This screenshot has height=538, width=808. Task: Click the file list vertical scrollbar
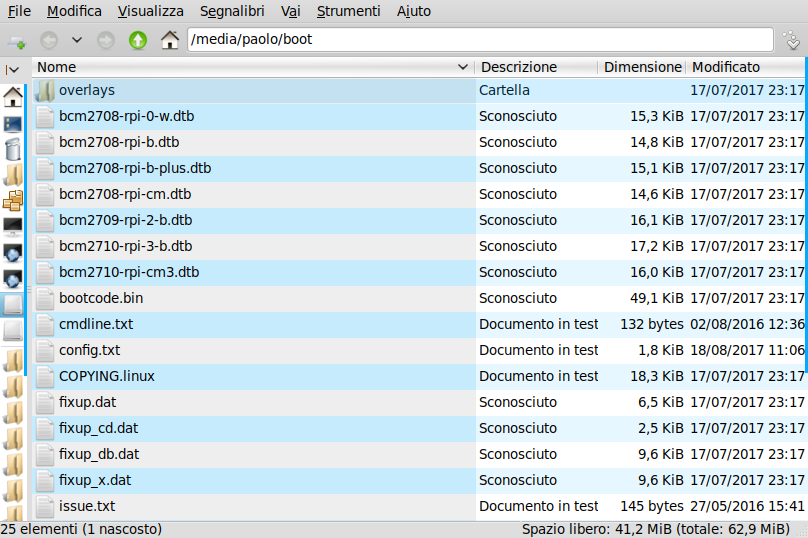(x=806, y=213)
